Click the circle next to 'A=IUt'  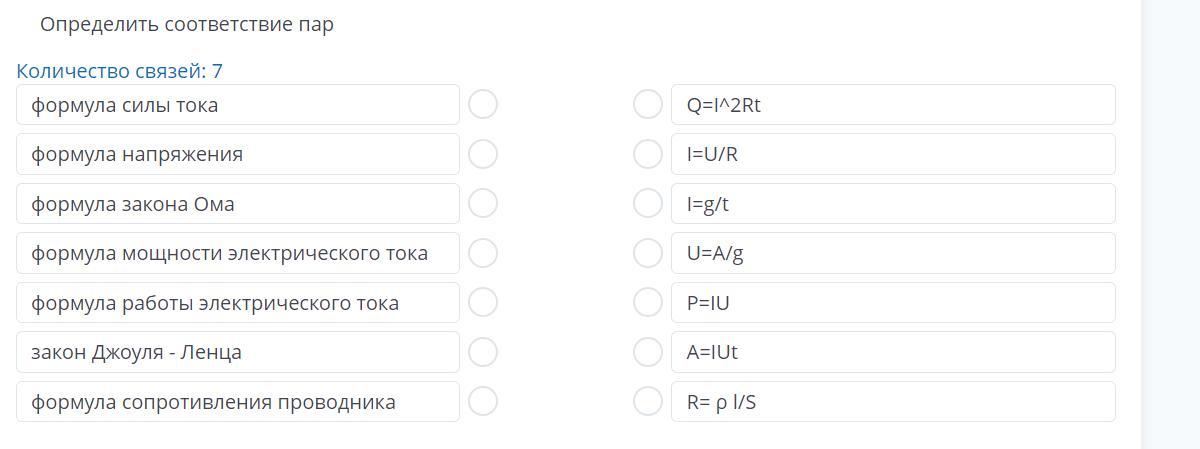pos(648,352)
